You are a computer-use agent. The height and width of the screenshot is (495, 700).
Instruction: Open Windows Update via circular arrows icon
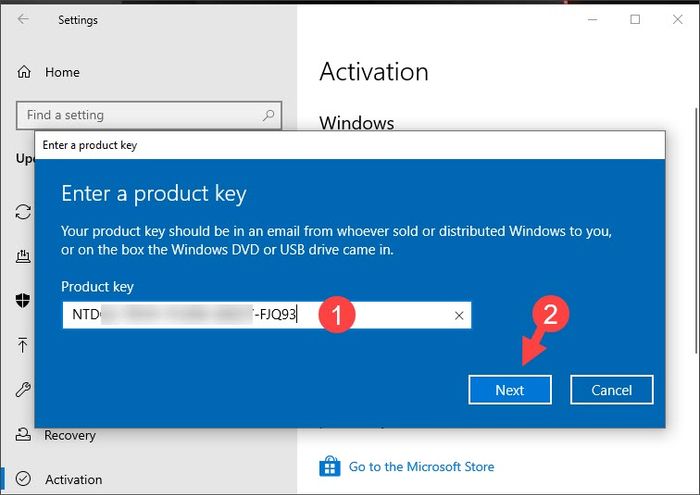pyautogui.click(x=23, y=211)
